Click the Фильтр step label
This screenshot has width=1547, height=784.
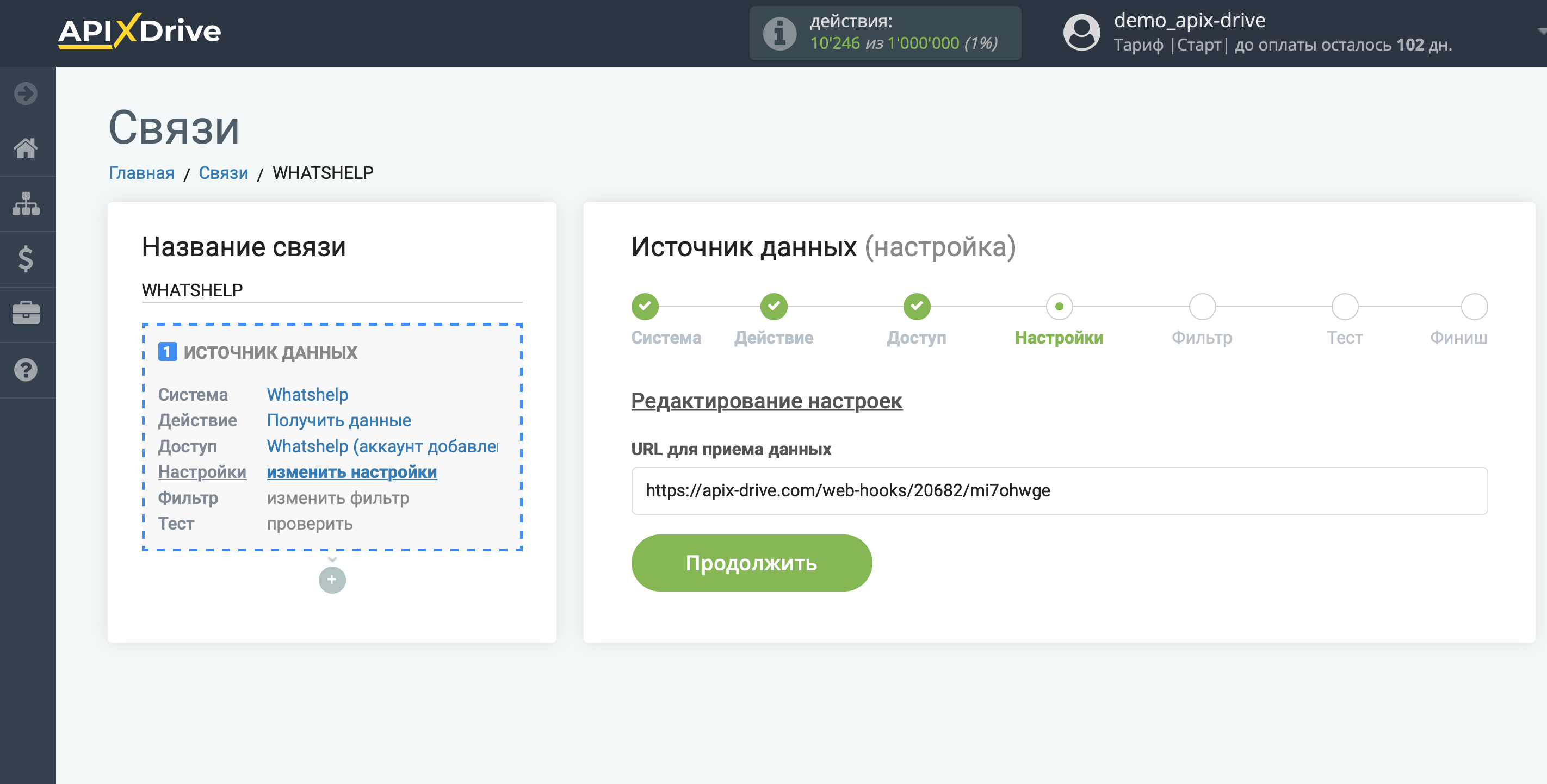(1202, 338)
